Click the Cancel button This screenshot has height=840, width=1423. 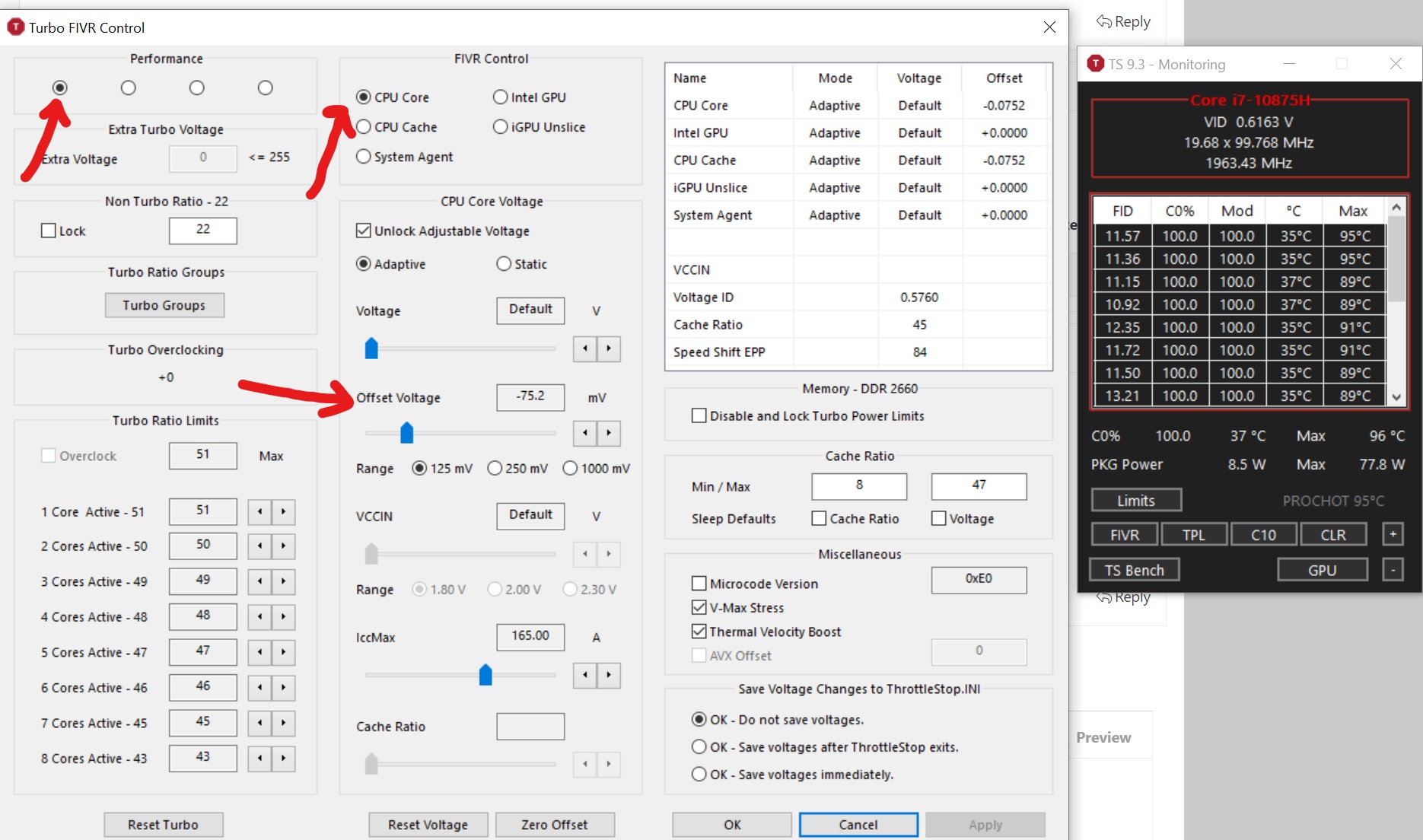pyautogui.click(x=858, y=825)
